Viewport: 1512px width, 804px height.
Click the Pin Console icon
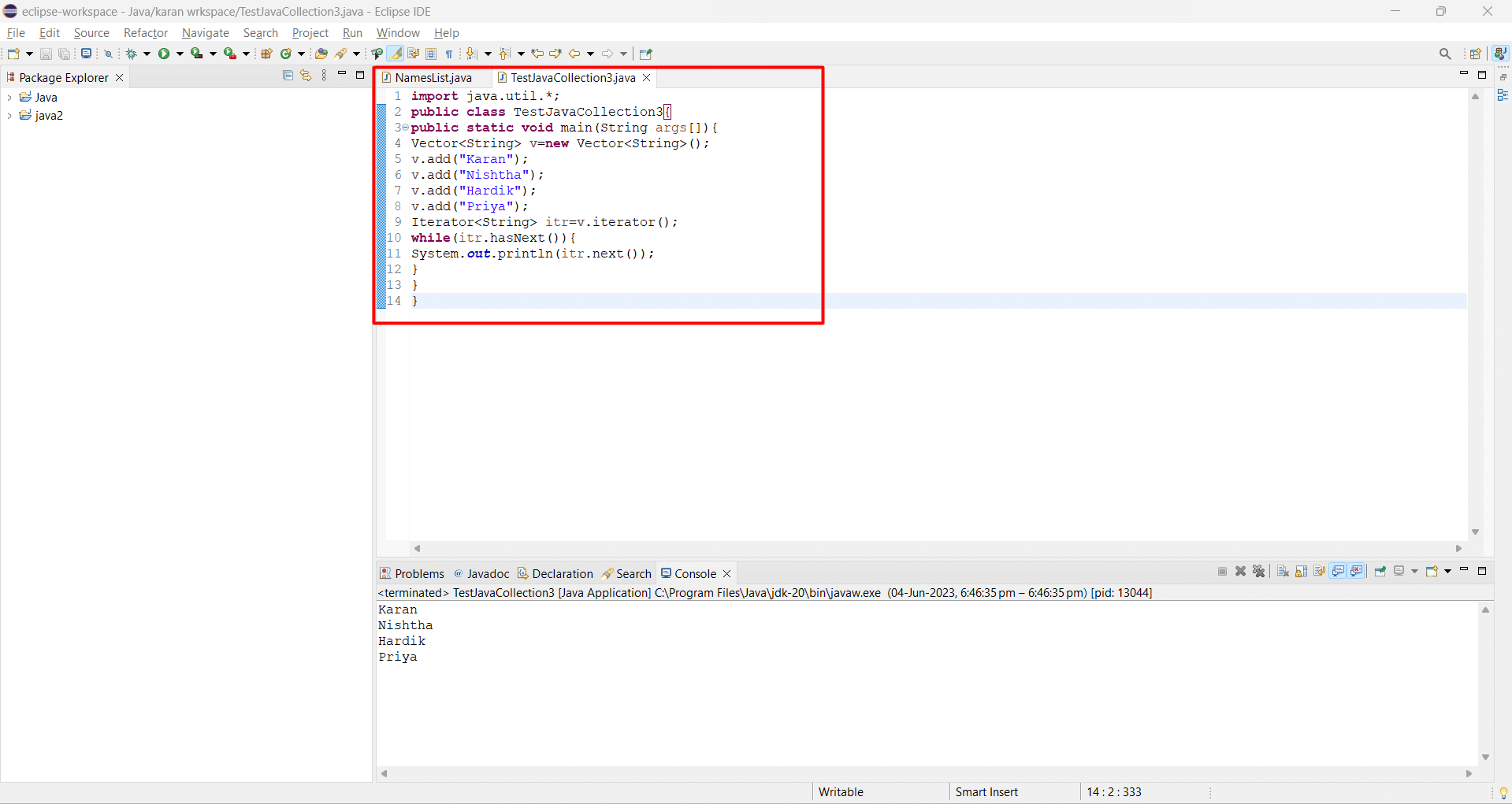1380,571
